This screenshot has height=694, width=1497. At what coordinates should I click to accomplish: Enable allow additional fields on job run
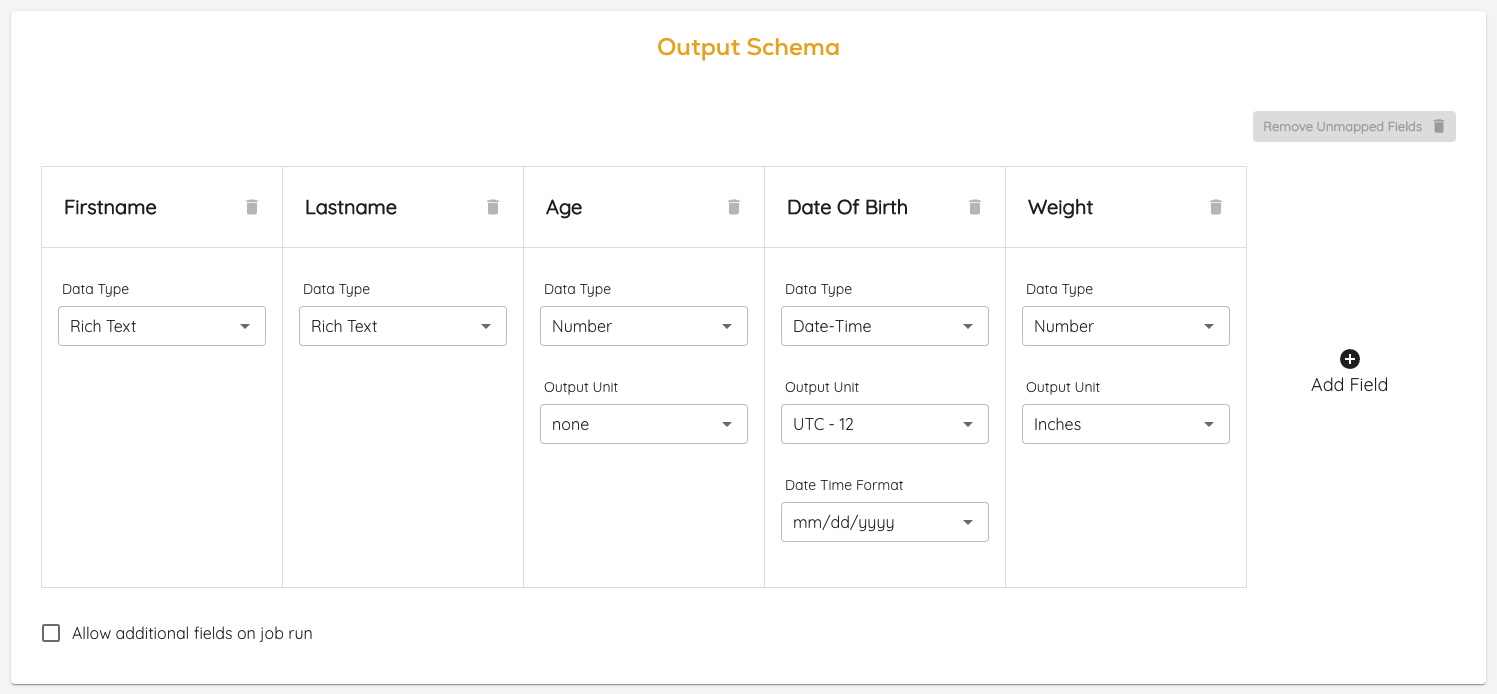point(51,633)
